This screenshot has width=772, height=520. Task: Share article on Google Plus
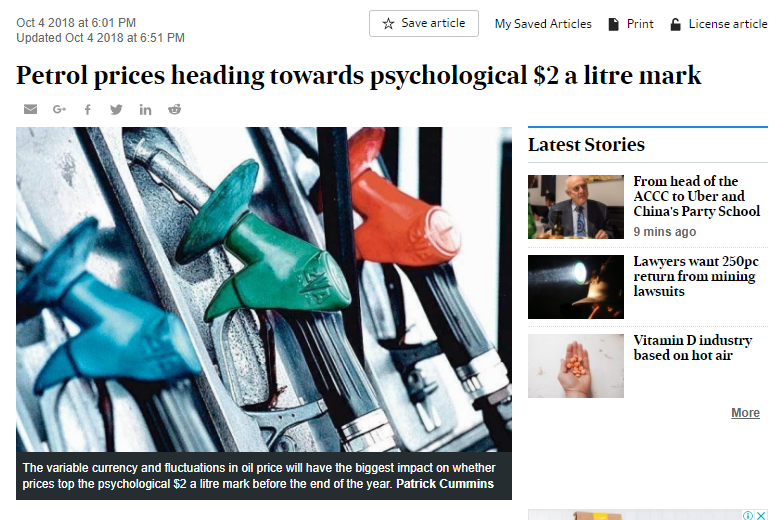59,109
